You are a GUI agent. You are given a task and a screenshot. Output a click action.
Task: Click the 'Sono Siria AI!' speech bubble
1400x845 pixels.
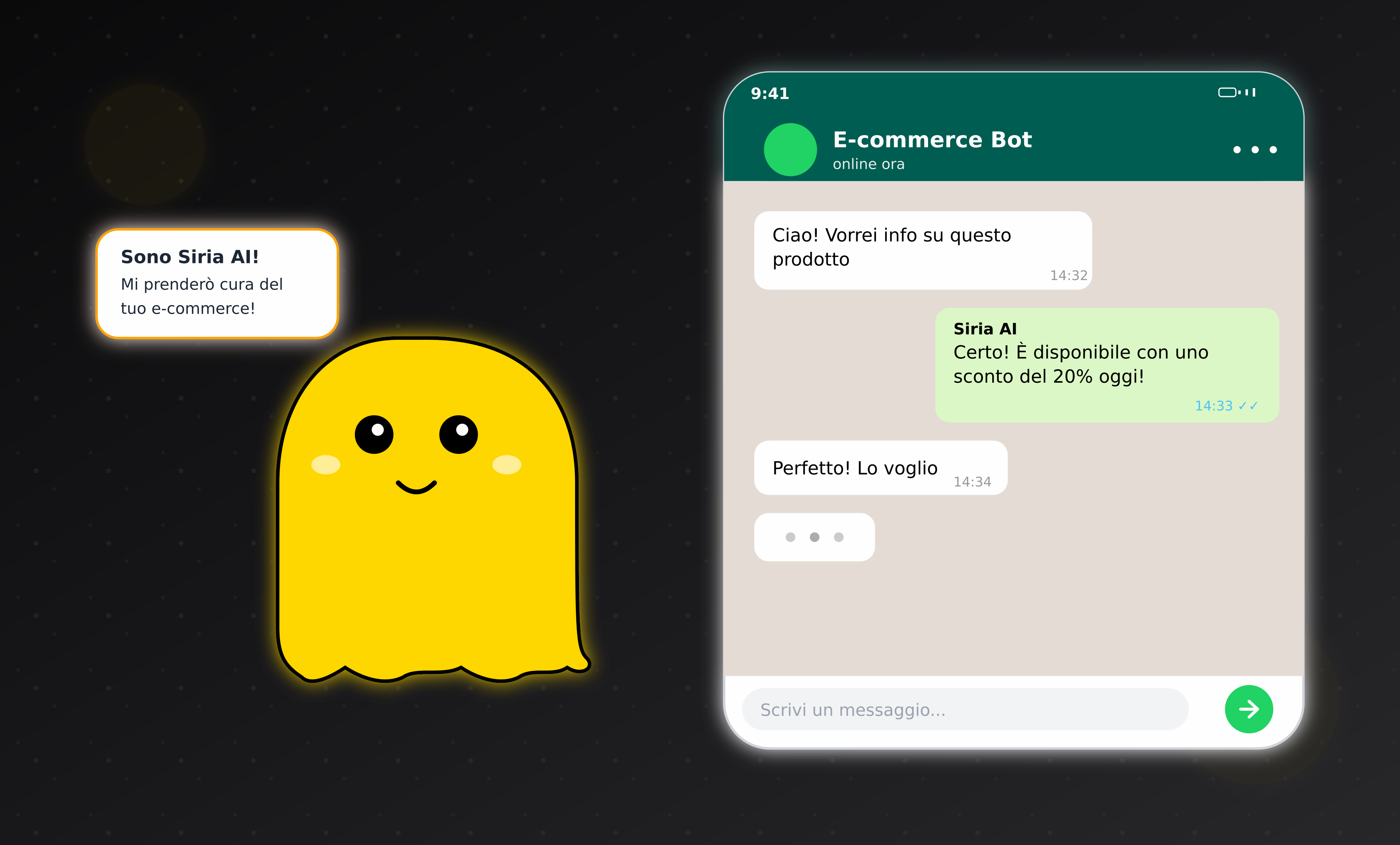pos(217,282)
